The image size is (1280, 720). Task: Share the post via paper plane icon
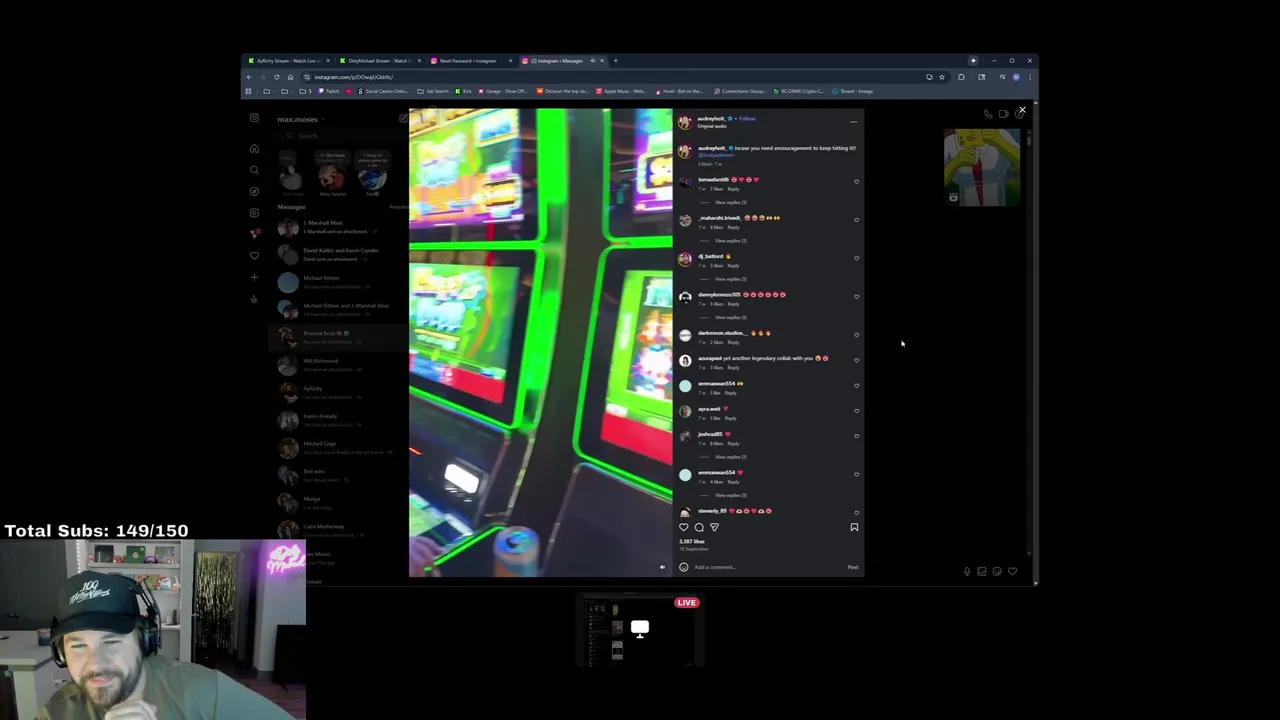(x=714, y=527)
